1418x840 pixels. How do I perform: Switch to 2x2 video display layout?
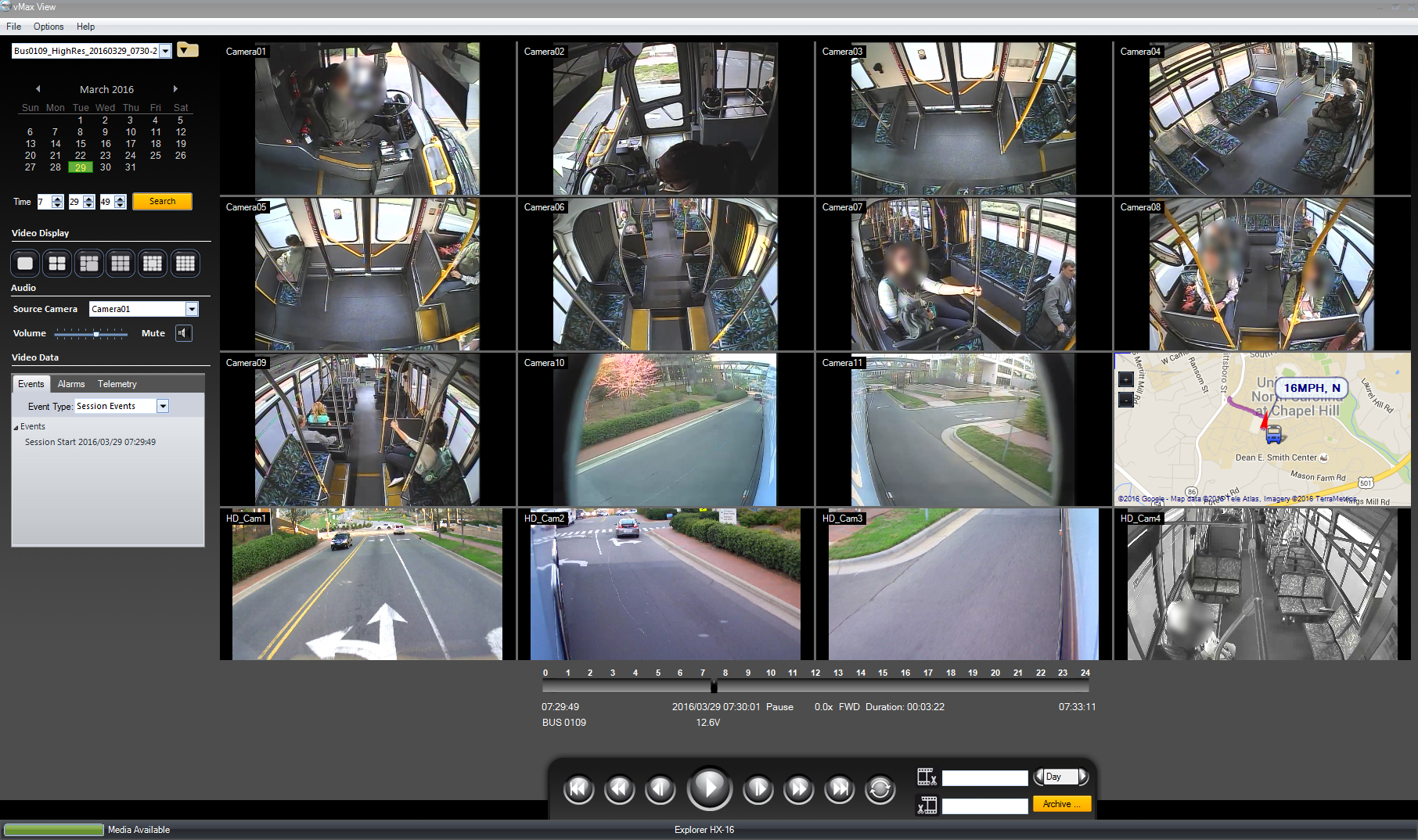[x=56, y=263]
